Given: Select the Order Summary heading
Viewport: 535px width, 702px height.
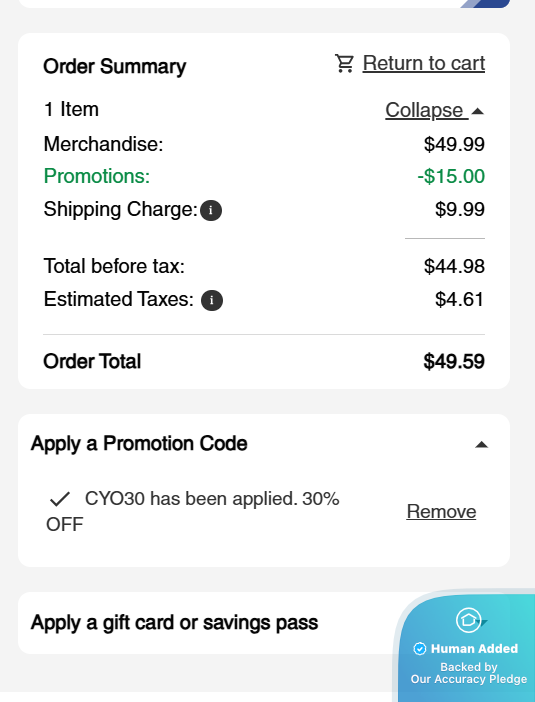Looking at the screenshot, I should point(115,67).
